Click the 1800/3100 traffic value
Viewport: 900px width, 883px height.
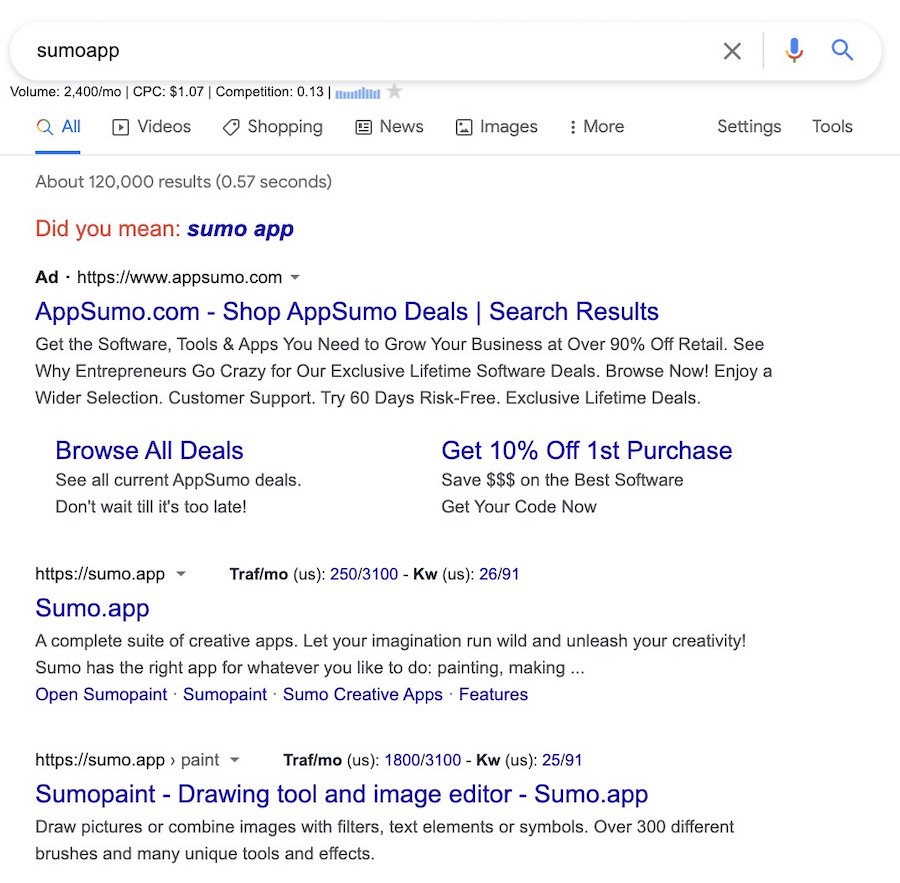422,760
